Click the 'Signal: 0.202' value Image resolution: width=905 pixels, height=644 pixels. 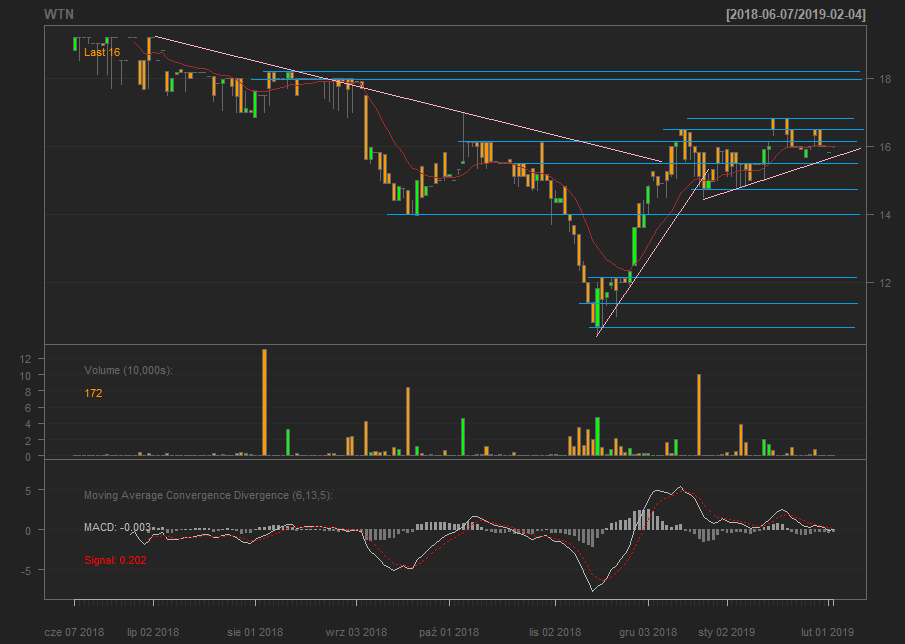(x=115, y=560)
